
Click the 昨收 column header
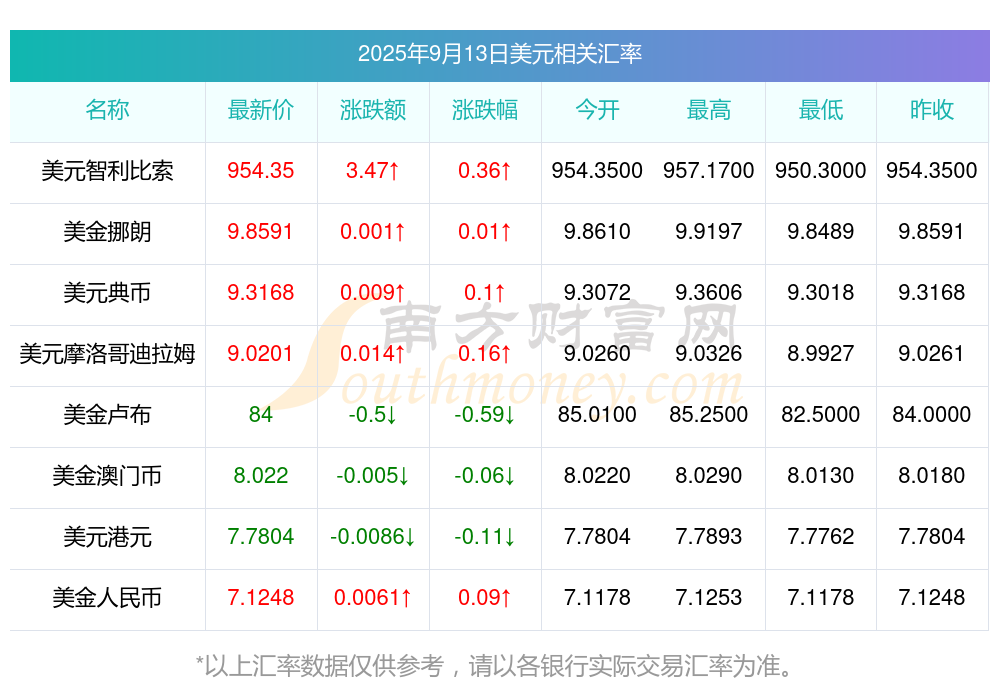[932, 110]
